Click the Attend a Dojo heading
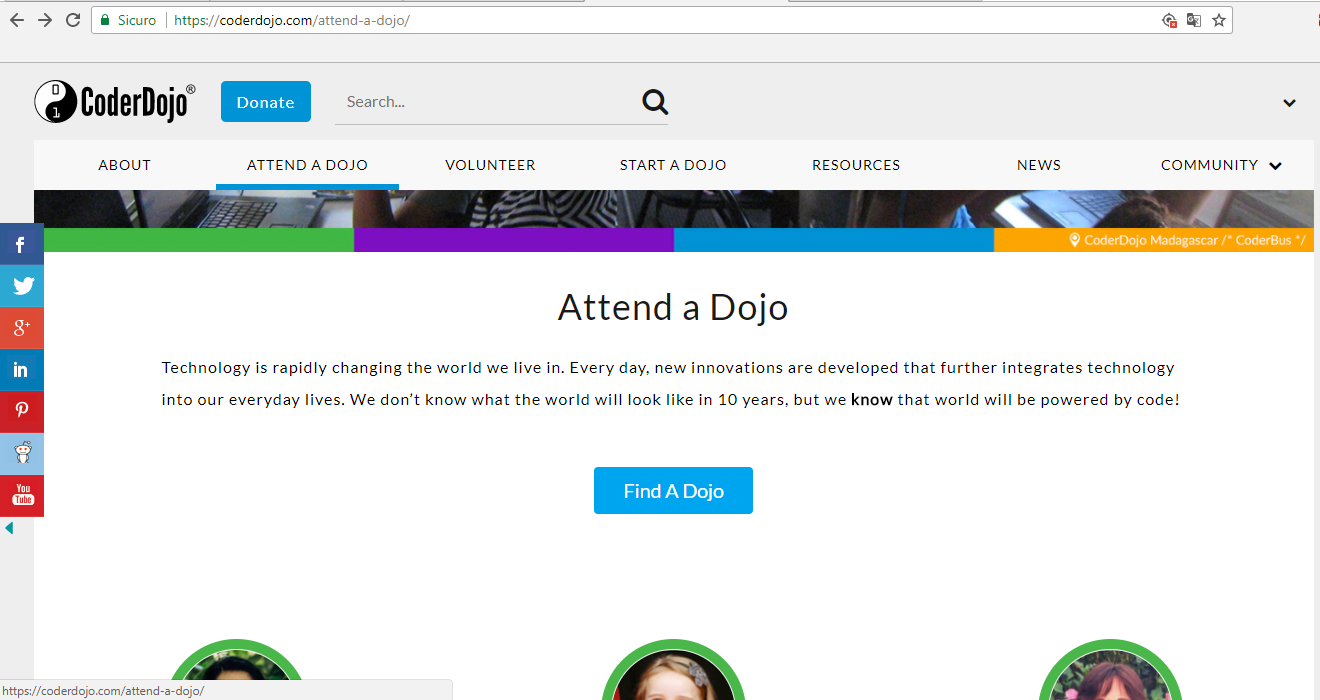1320x700 pixels. tap(673, 307)
